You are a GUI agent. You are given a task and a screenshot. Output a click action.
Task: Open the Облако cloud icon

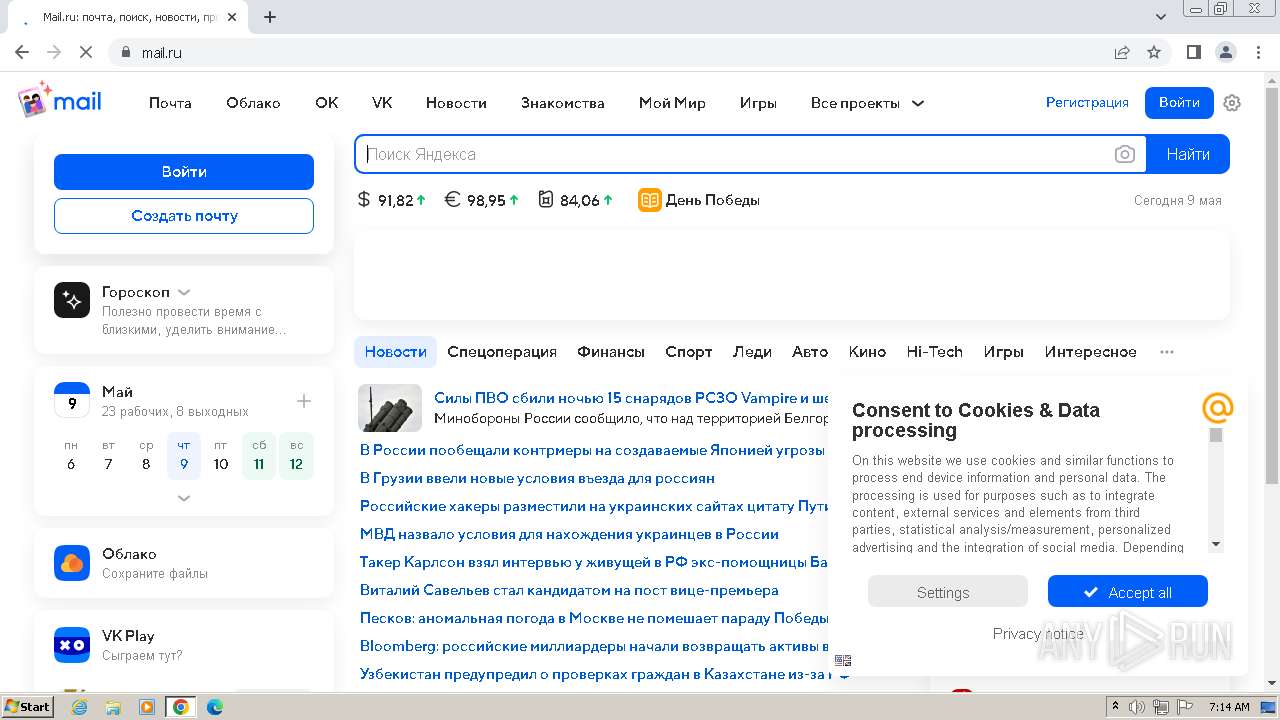72,563
